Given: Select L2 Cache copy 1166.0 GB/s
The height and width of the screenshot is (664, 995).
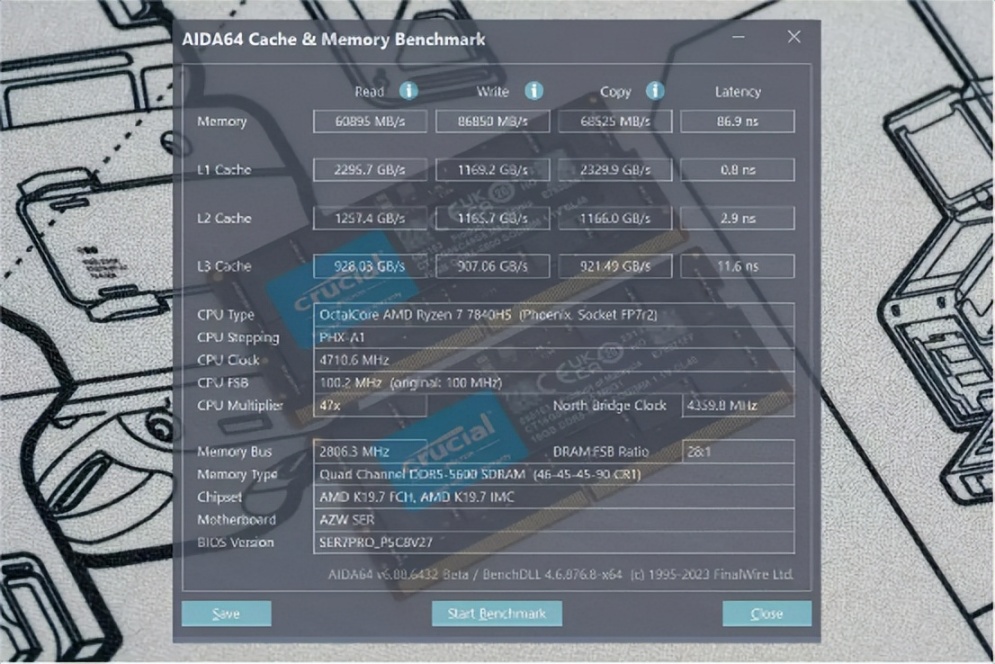Looking at the screenshot, I should (615, 218).
